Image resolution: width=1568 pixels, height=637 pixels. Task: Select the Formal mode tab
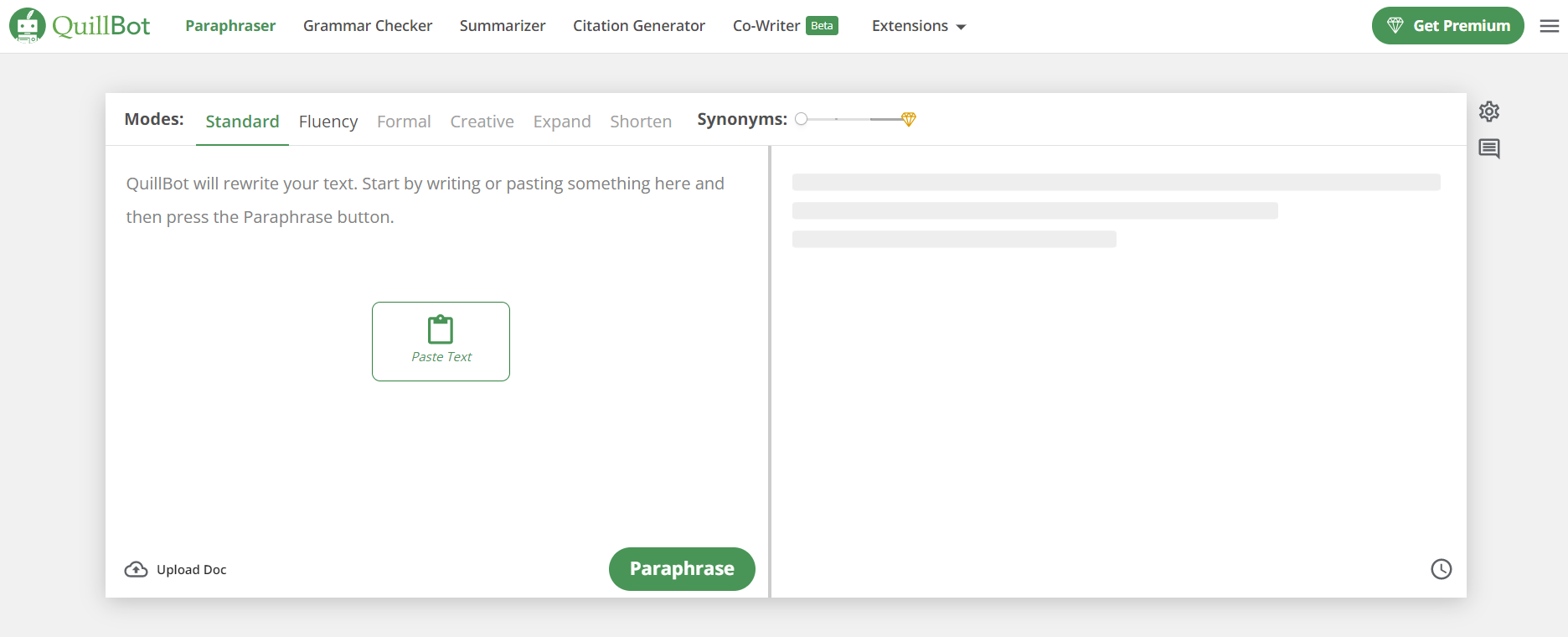coord(404,122)
